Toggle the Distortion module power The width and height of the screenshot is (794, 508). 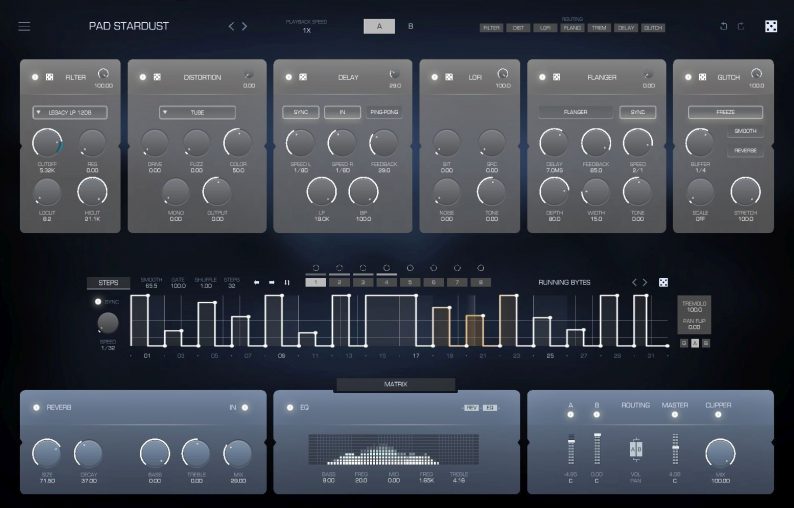(143, 77)
